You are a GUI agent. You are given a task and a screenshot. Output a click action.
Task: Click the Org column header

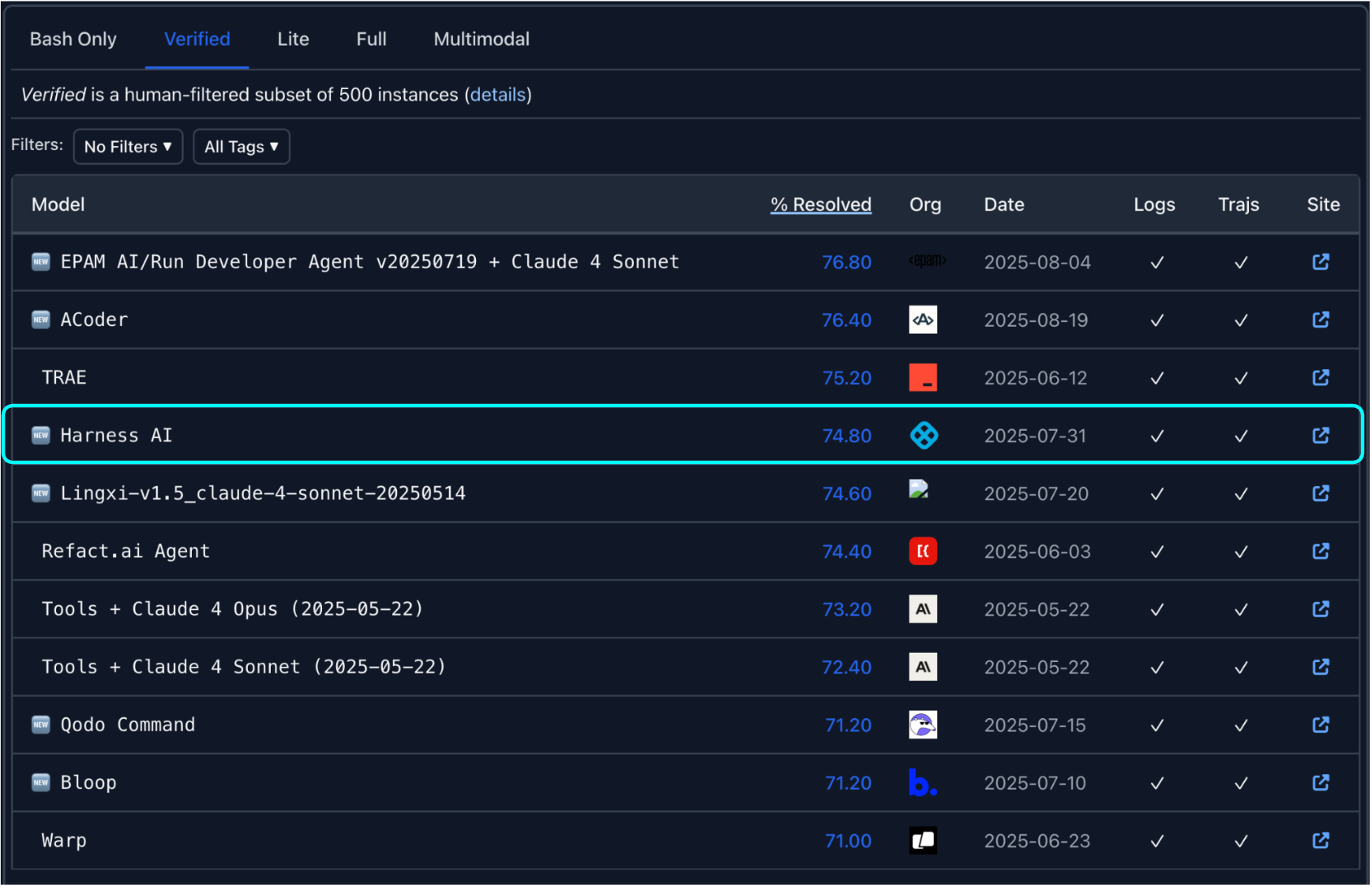tap(925, 204)
